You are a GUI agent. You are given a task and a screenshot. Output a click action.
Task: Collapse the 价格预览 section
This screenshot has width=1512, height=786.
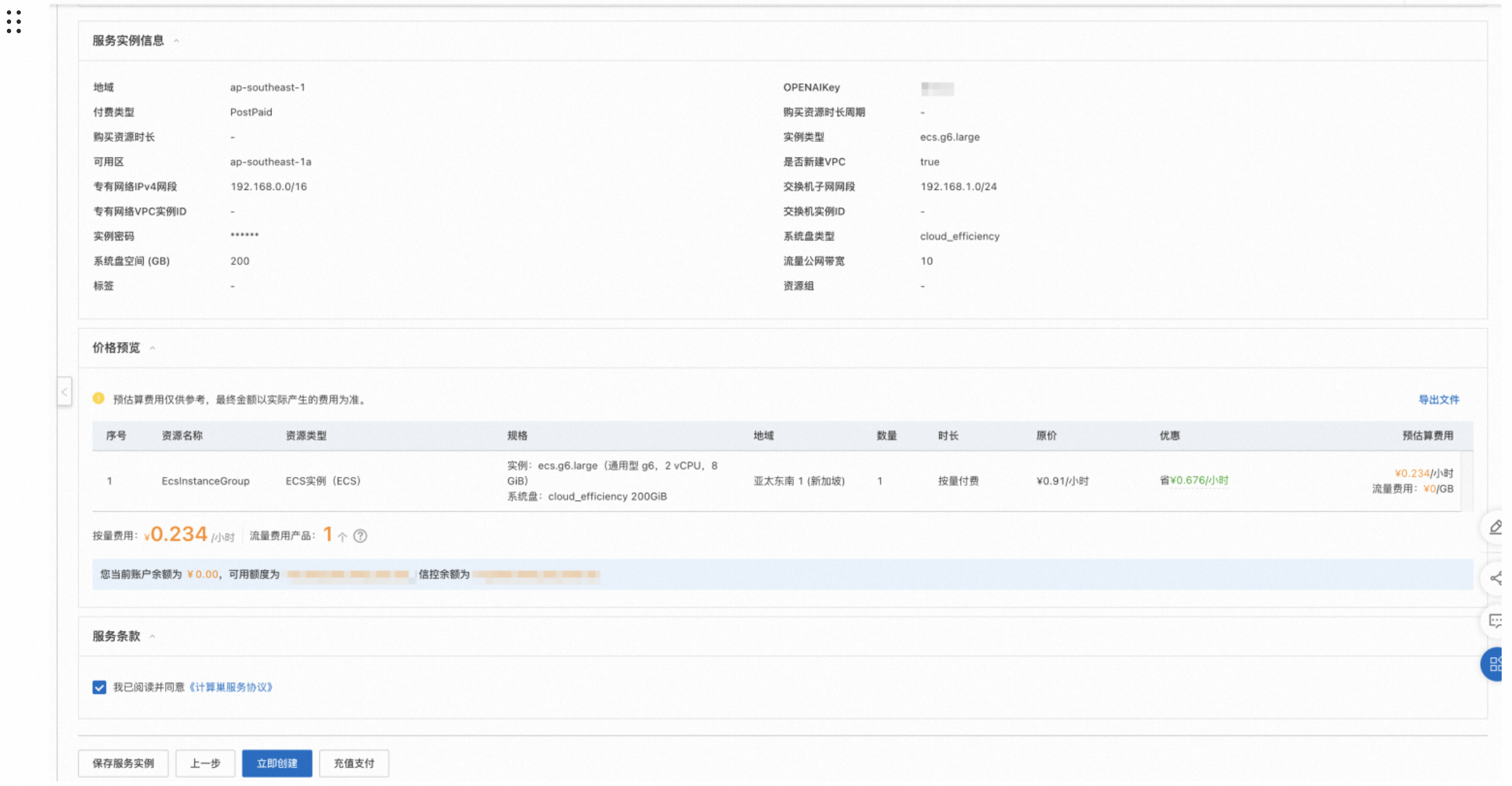pos(152,348)
